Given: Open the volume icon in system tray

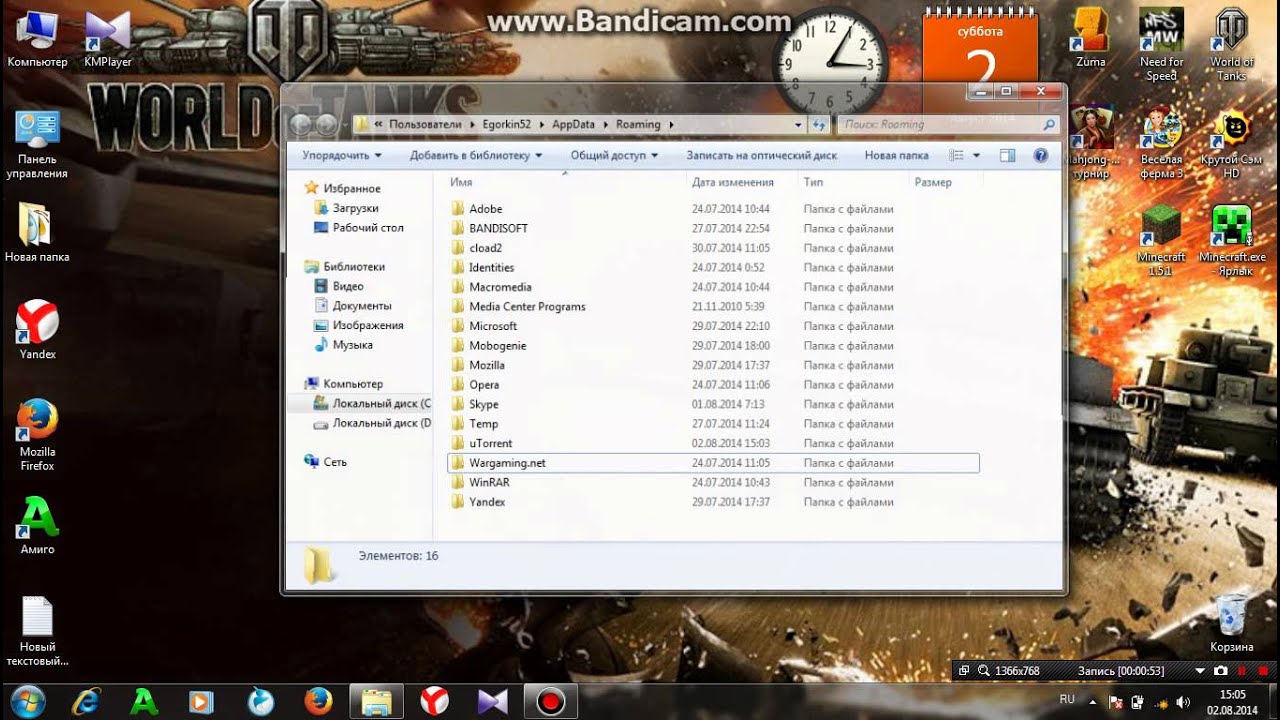Looking at the screenshot, I should [x=1184, y=701].
